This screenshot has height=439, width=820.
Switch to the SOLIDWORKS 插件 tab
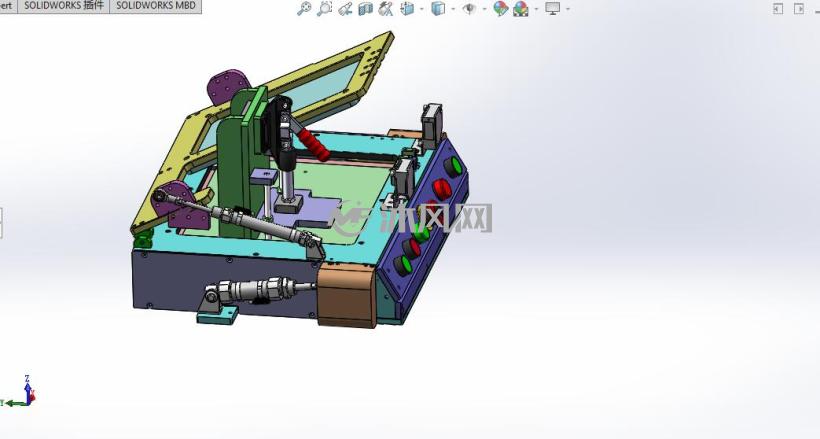coord(64,6)
